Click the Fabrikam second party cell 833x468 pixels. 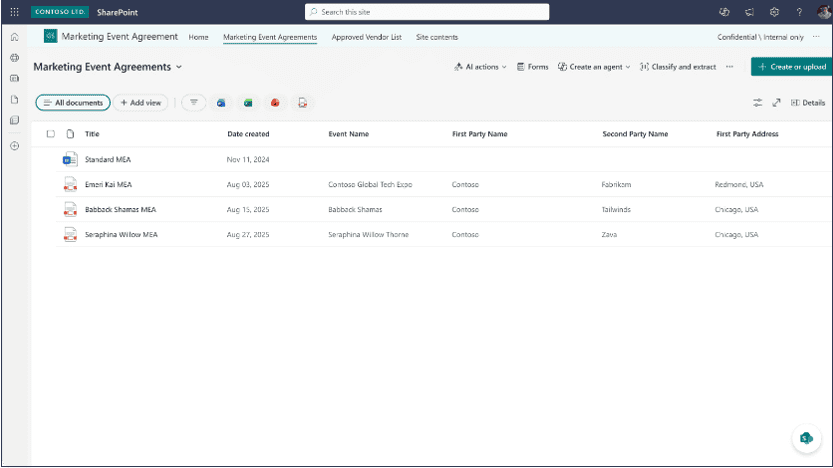click(616, 184)
